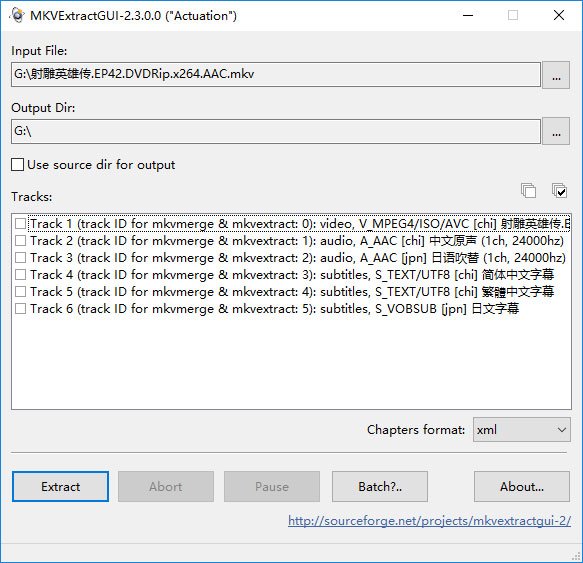Check Track 2 A_AAC chi audio
583x563 pixels.
pos(20,241)
